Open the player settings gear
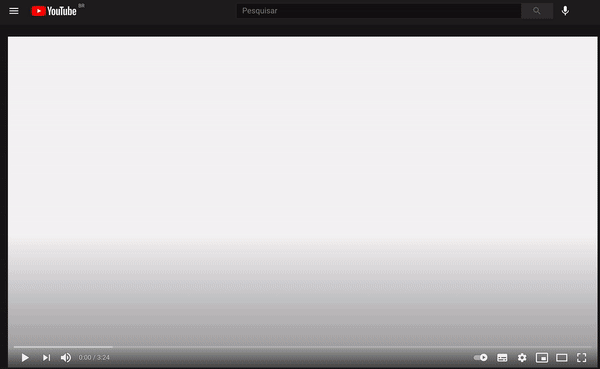This screenshot has height=369, width=600. (522, 358)
